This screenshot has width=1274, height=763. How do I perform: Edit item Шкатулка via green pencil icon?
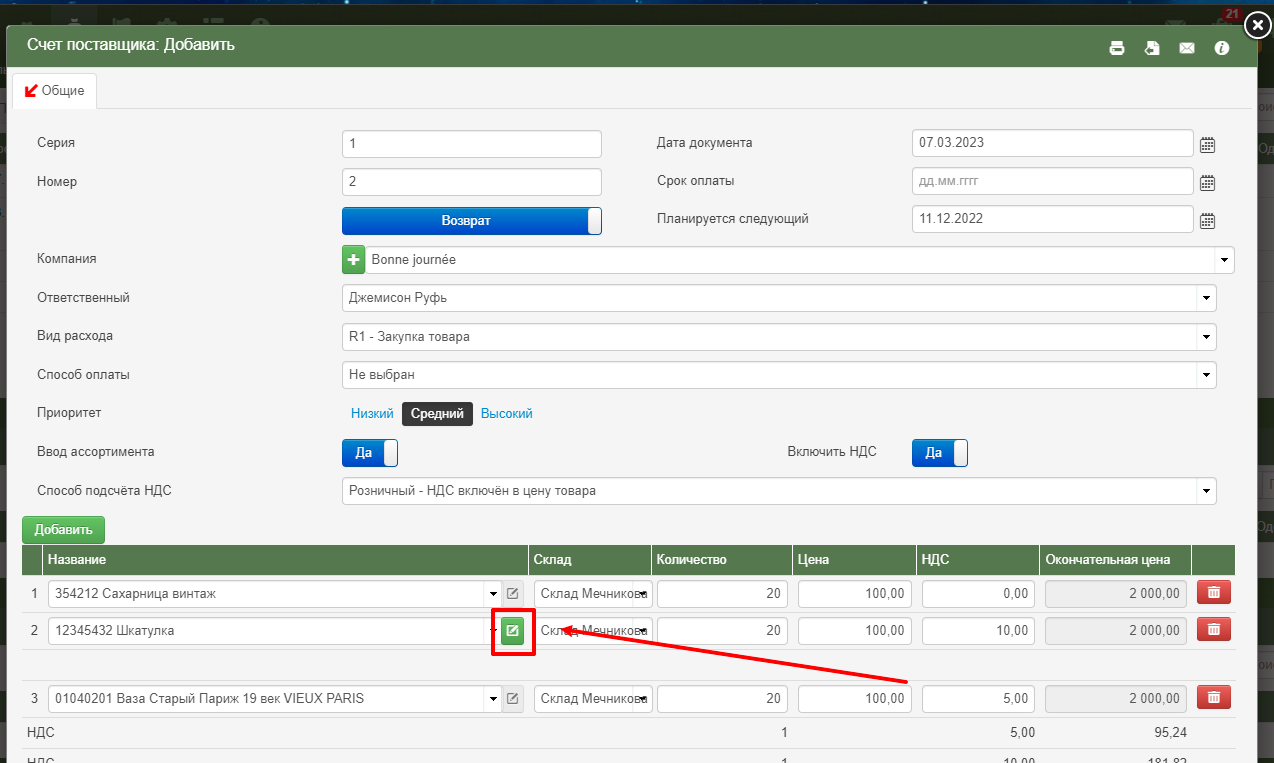(x=513, y=630)
